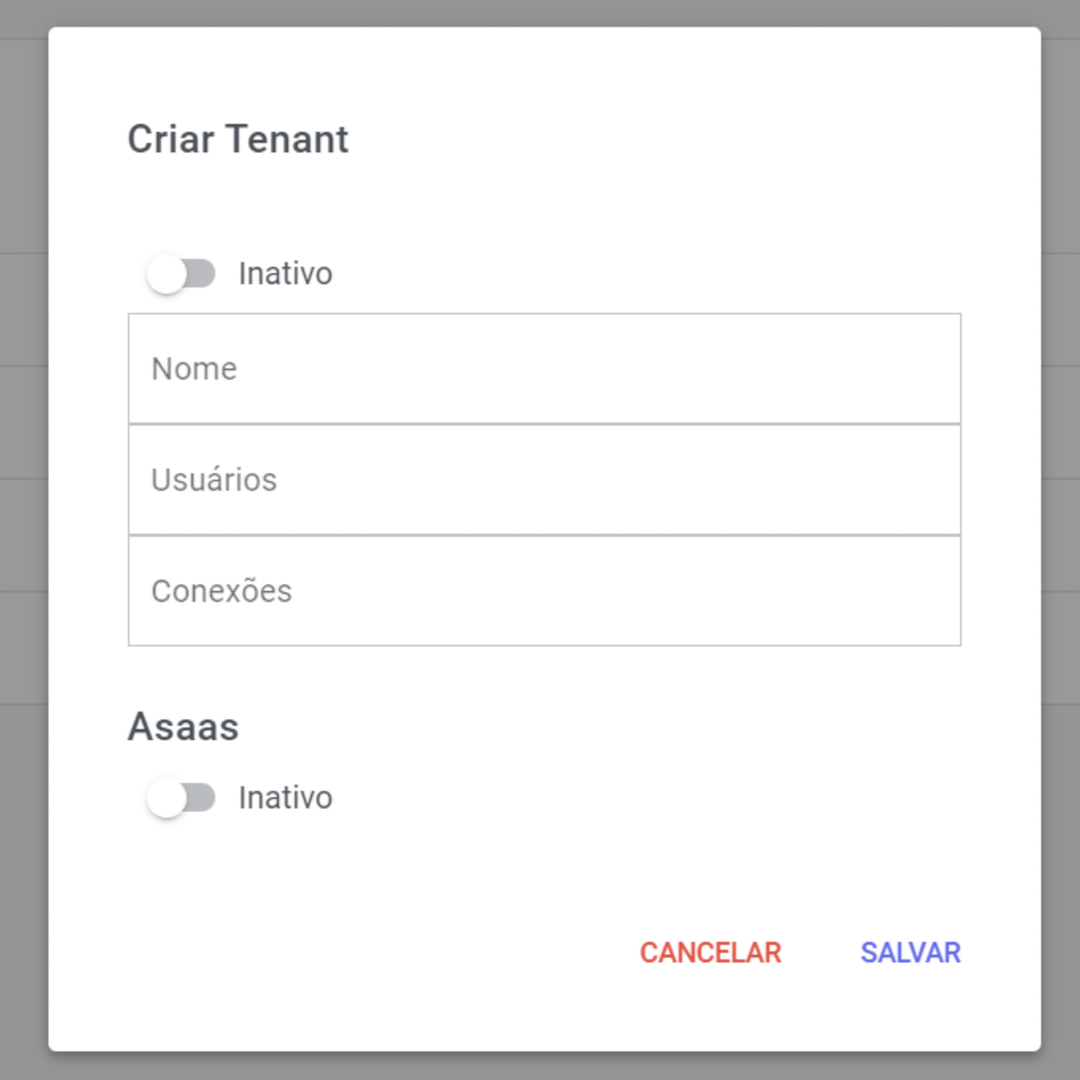Click the Conexões placeholder text
Screen dimensions: 1080x1080
tap(221, 590)
